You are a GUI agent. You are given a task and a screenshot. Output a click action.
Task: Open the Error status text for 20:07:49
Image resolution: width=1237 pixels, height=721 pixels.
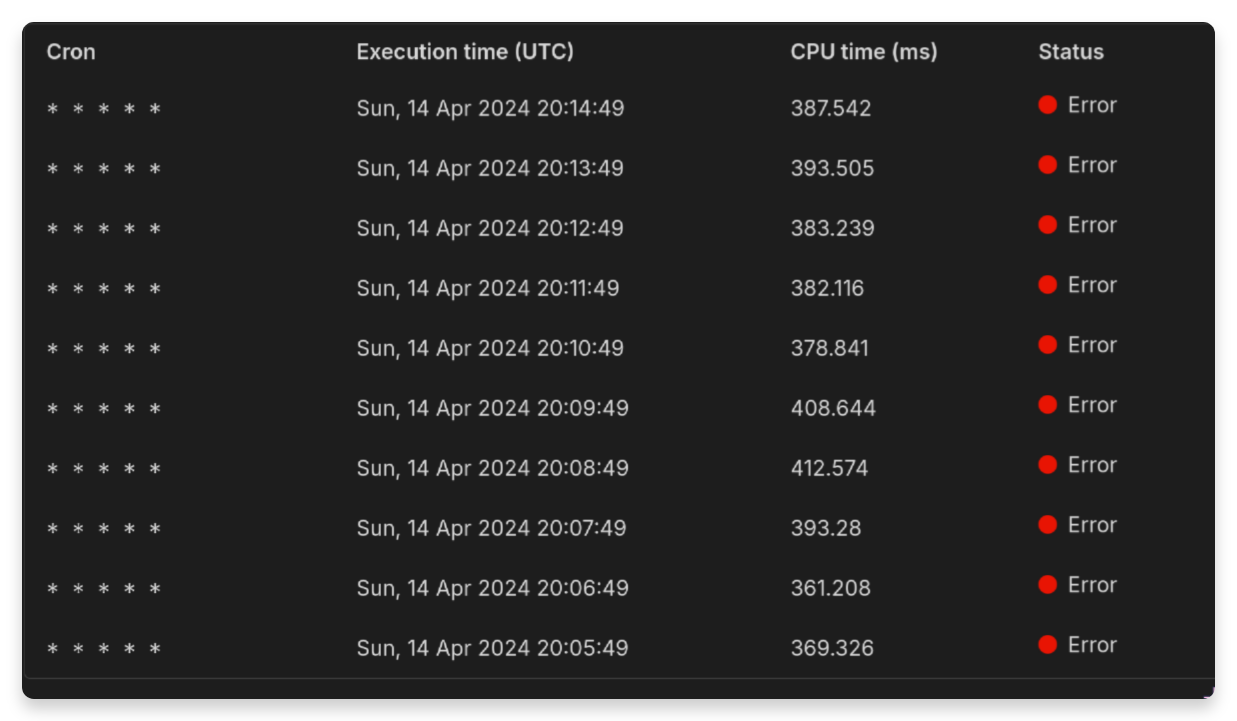(1092, 525)
